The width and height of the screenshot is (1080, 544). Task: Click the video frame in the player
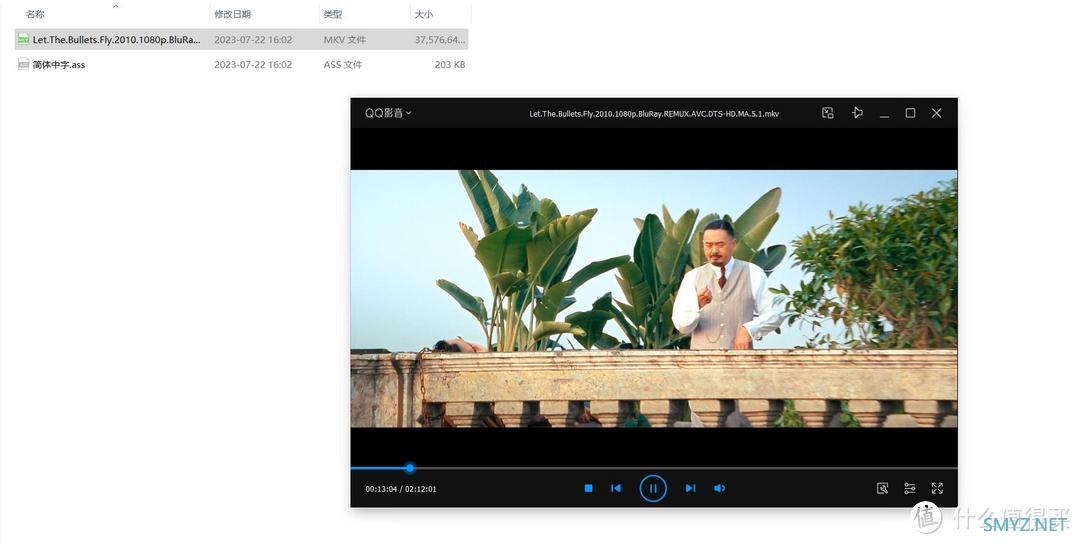click(x=654, y=299)
